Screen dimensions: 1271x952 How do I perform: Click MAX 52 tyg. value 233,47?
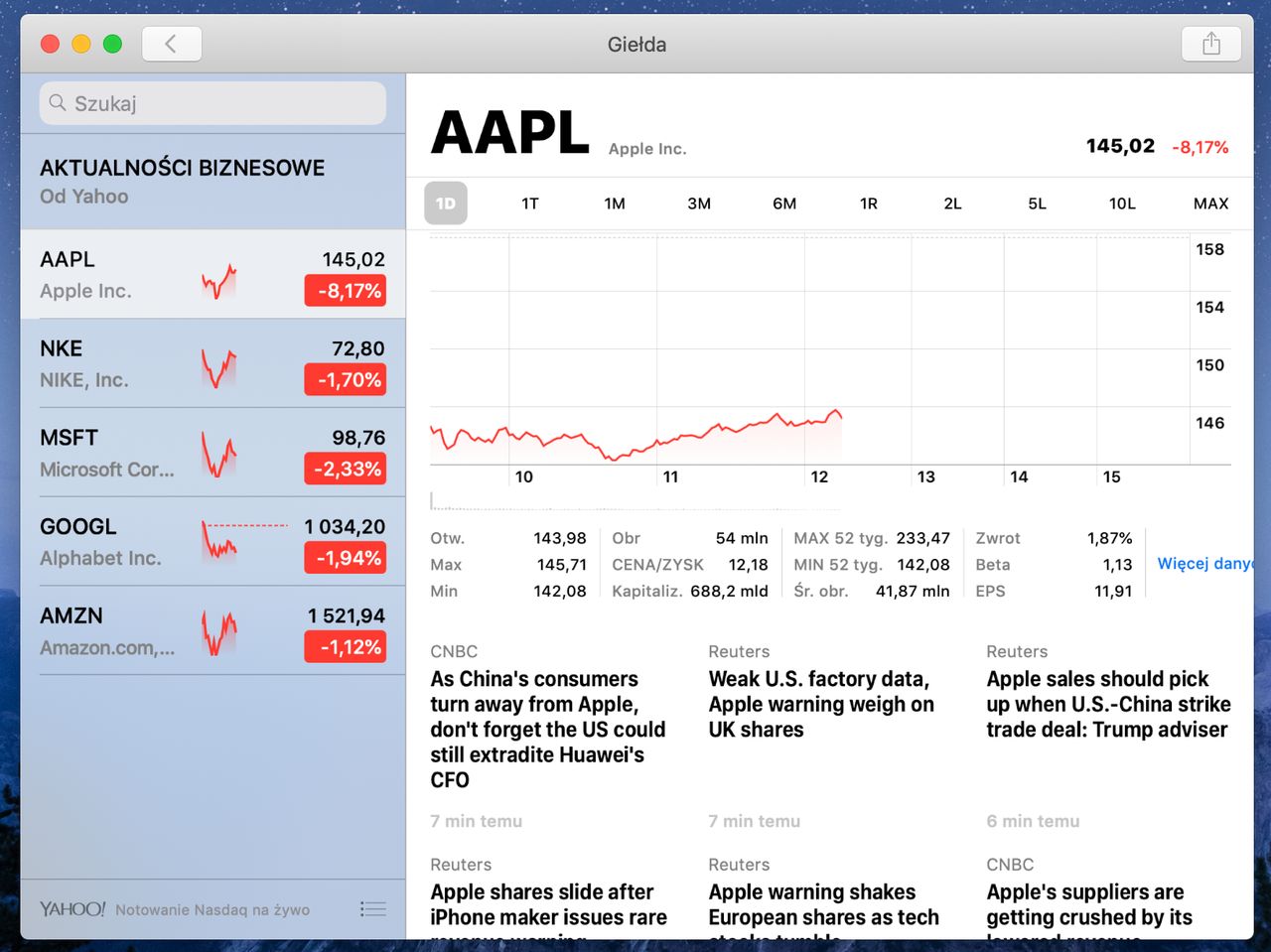(x=922, y=538)
